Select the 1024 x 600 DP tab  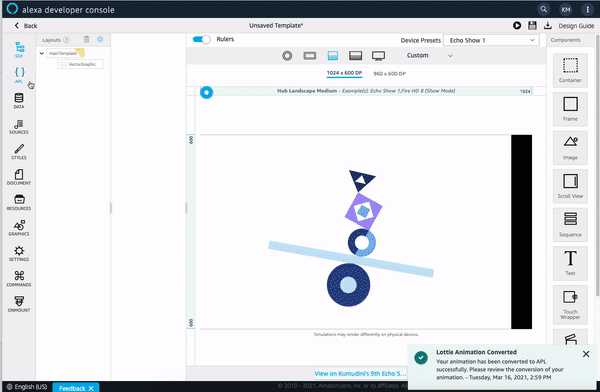pos(344,73)
